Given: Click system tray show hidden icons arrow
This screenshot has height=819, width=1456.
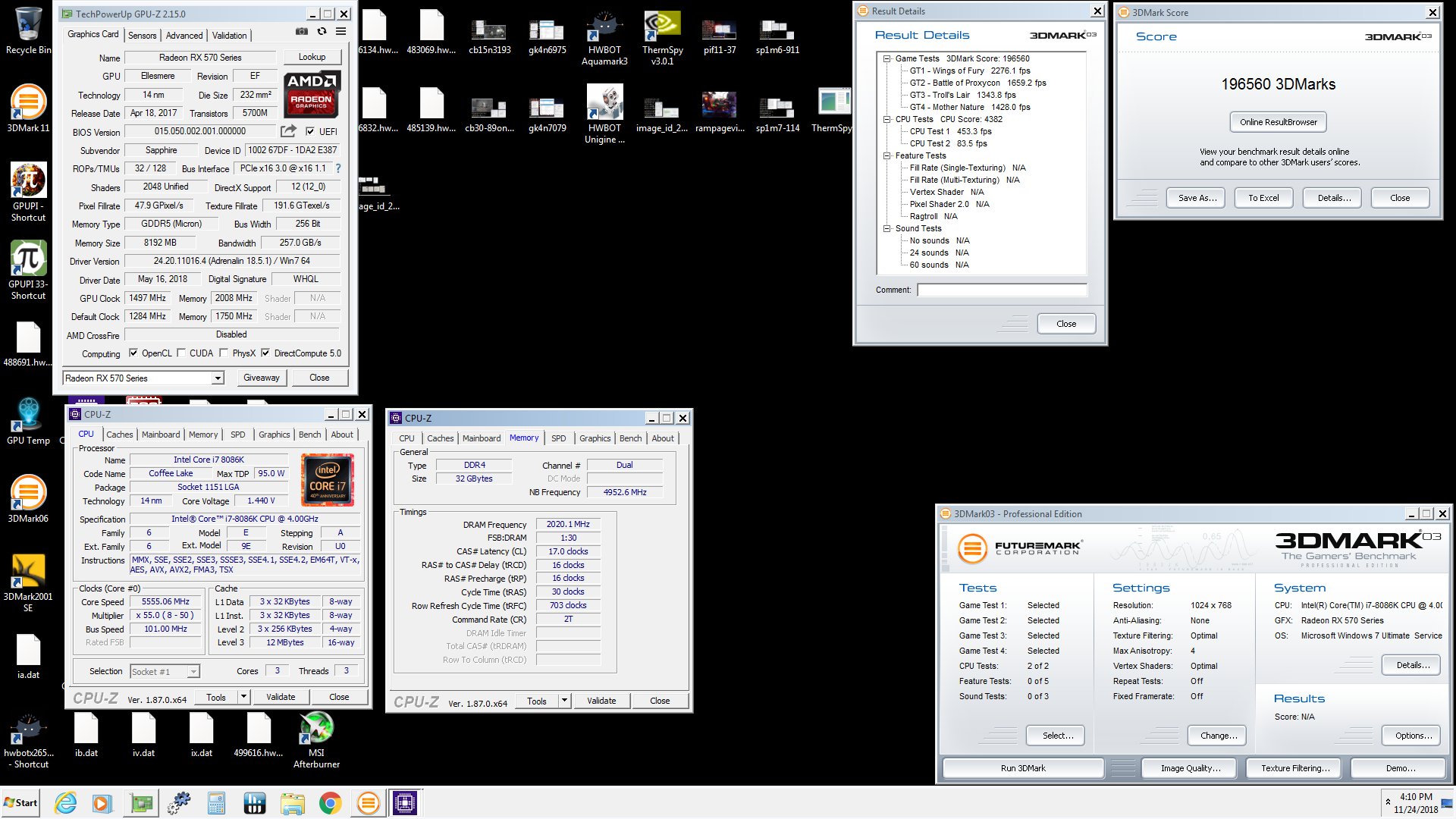Looking at the screenshot, I should 1388,802.
